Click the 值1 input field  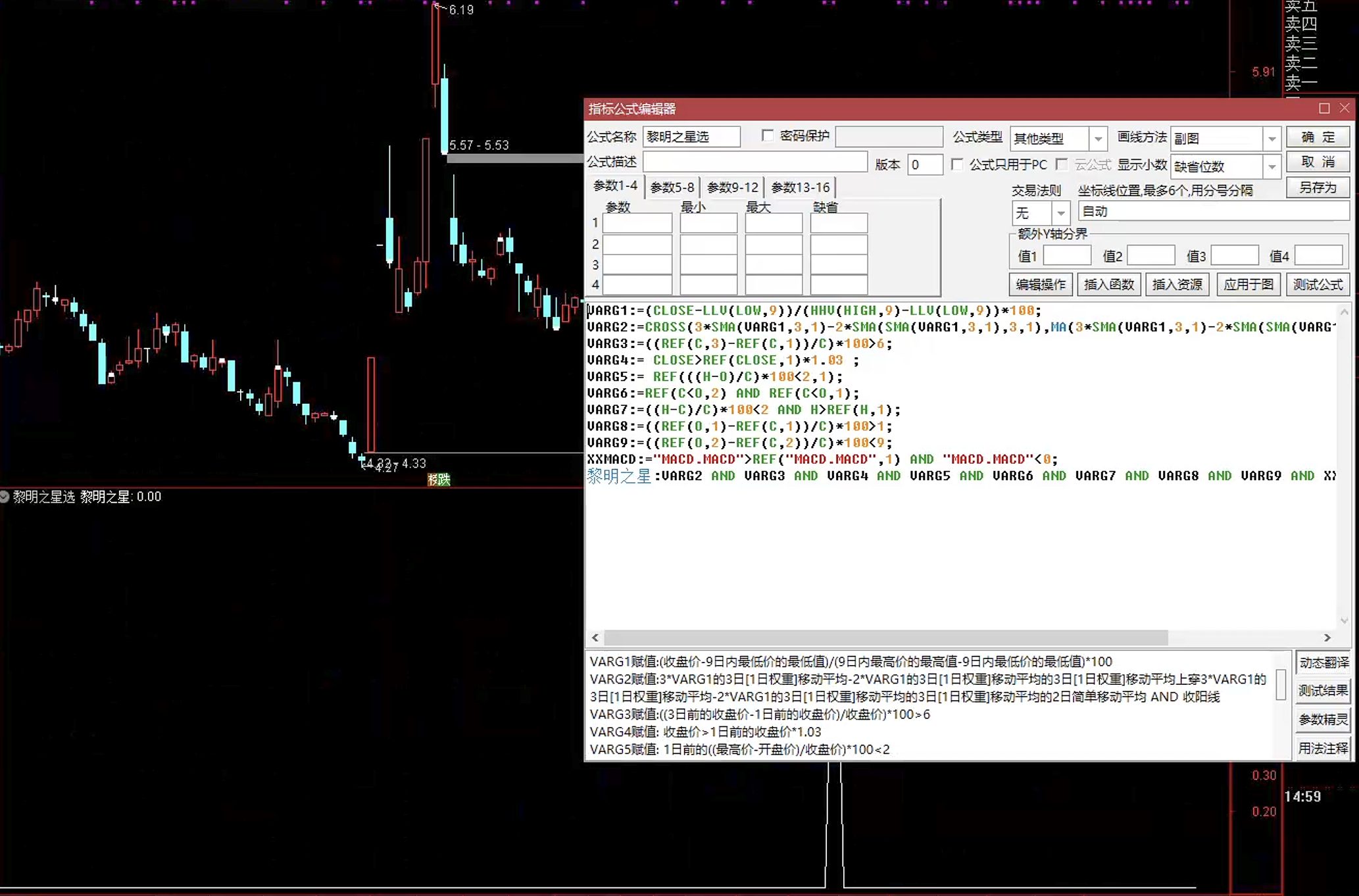[x=1067, y=255]
